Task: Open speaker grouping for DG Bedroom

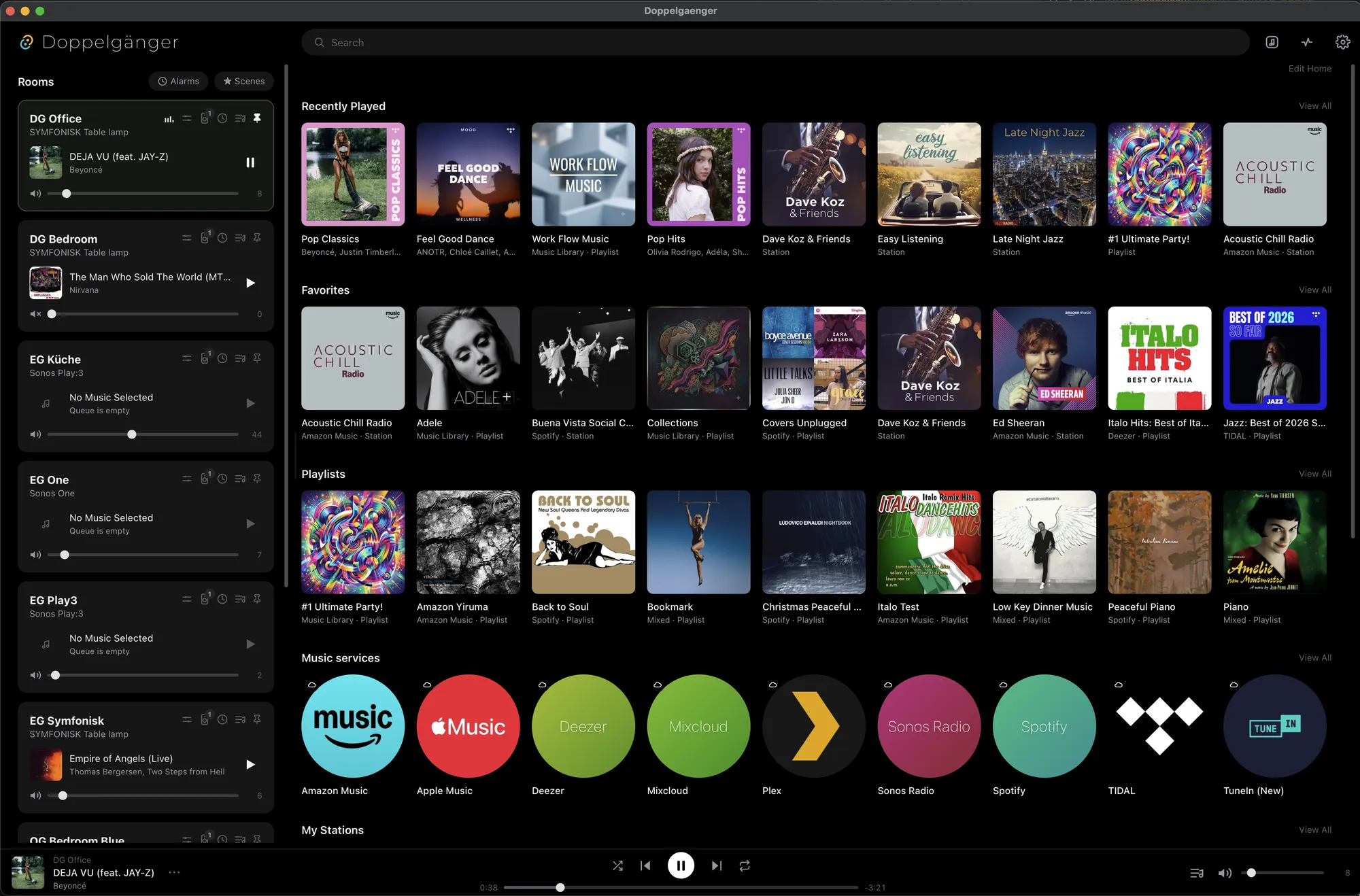Action: point(205,238)
